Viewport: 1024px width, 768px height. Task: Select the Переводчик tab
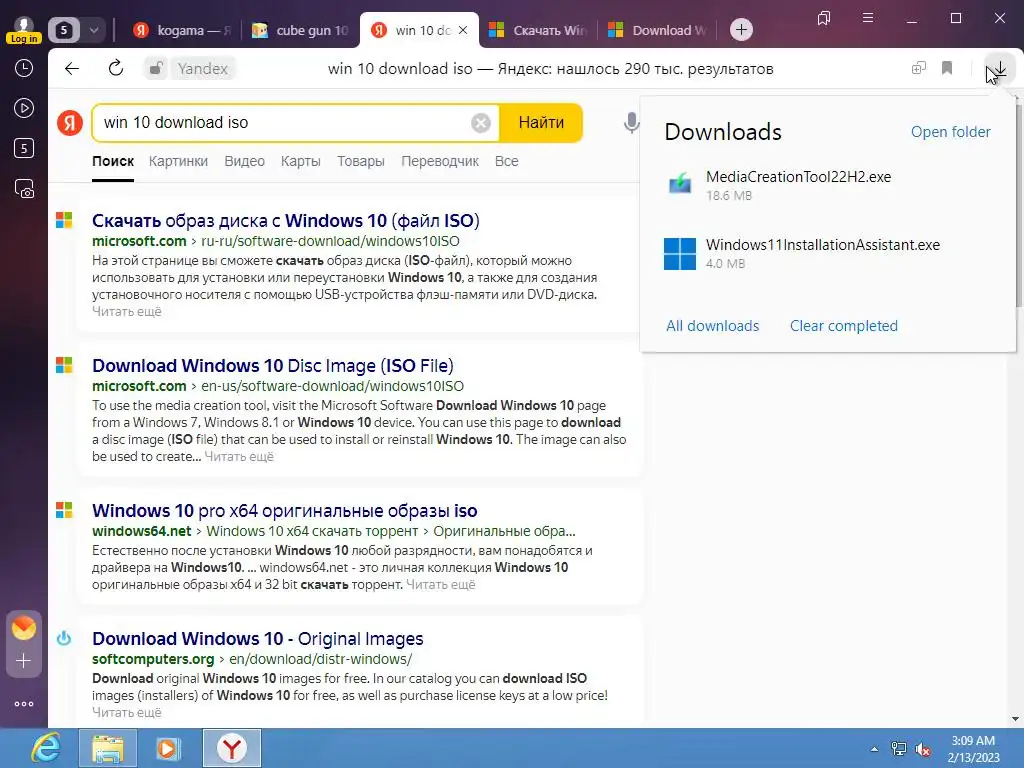click(440, 161)
